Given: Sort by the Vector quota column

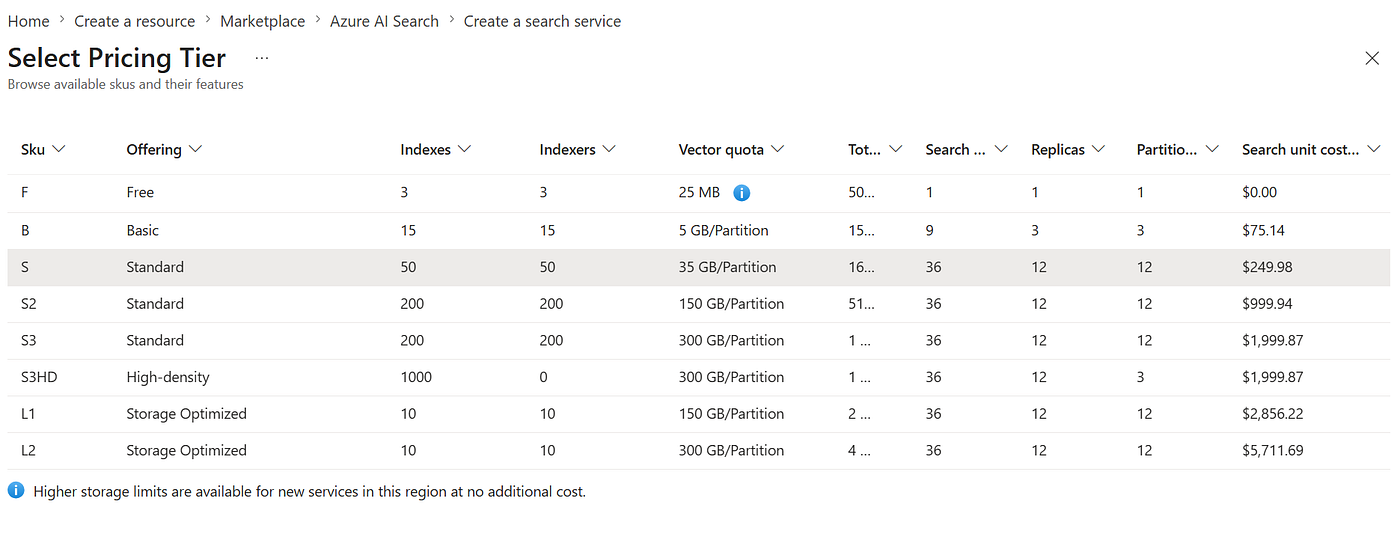Looking at the screenshot, I should [x=731, y=149].
